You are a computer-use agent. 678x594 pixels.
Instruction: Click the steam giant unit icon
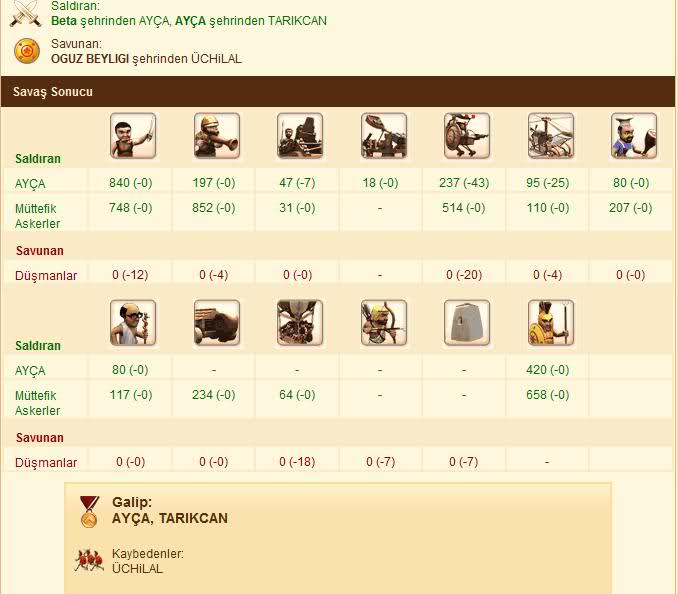tap(467, 136)
